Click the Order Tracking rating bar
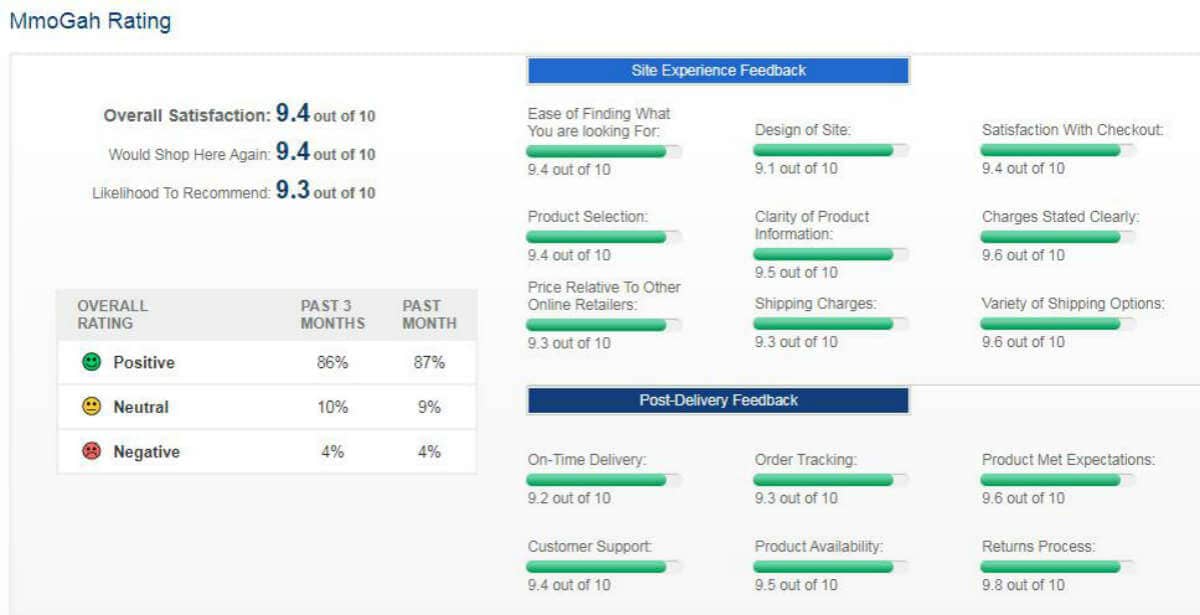 pyautogui.click(x=831, y=480)
